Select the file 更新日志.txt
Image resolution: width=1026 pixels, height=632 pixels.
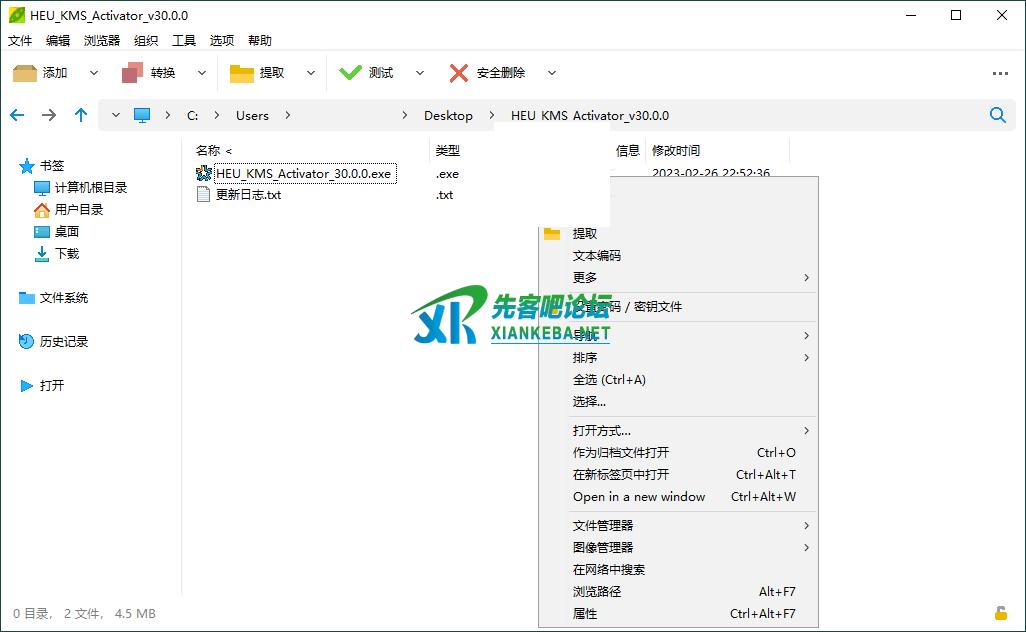coord(248,195)
